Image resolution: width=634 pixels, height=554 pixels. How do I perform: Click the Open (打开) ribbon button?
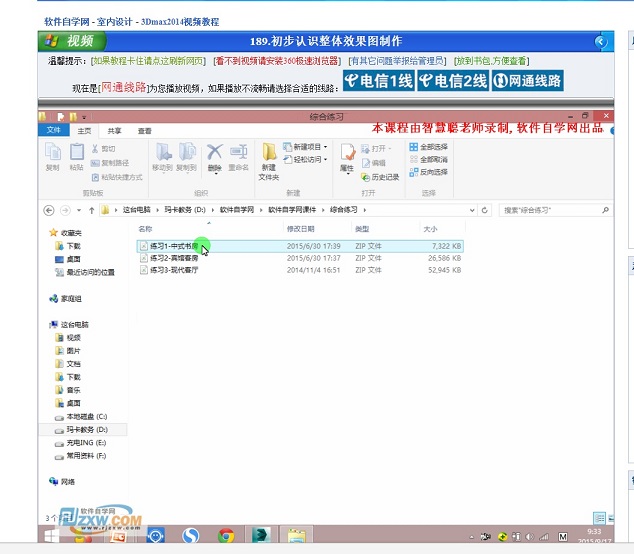[376, 149]
